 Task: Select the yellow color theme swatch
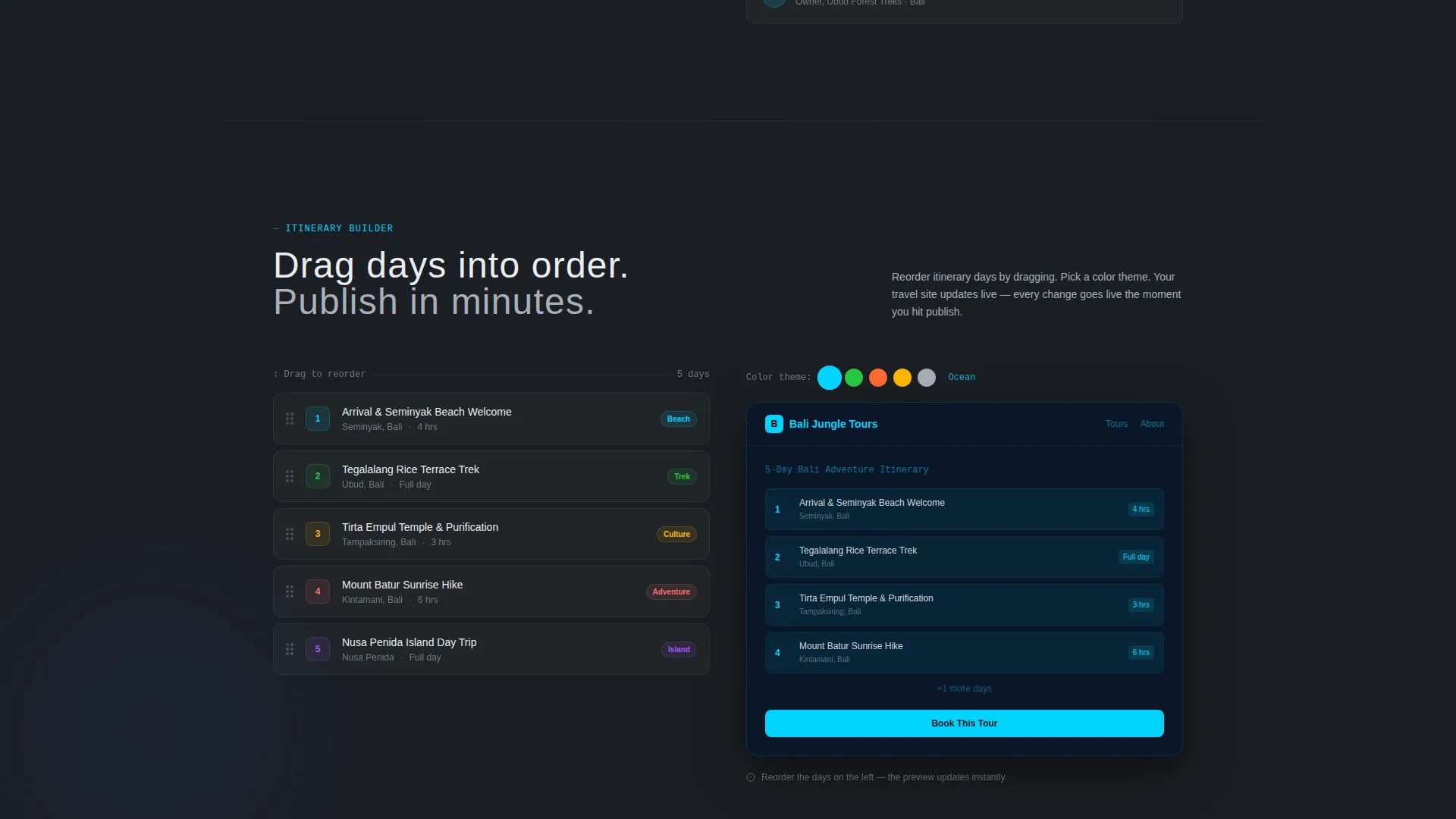point(902,378)
